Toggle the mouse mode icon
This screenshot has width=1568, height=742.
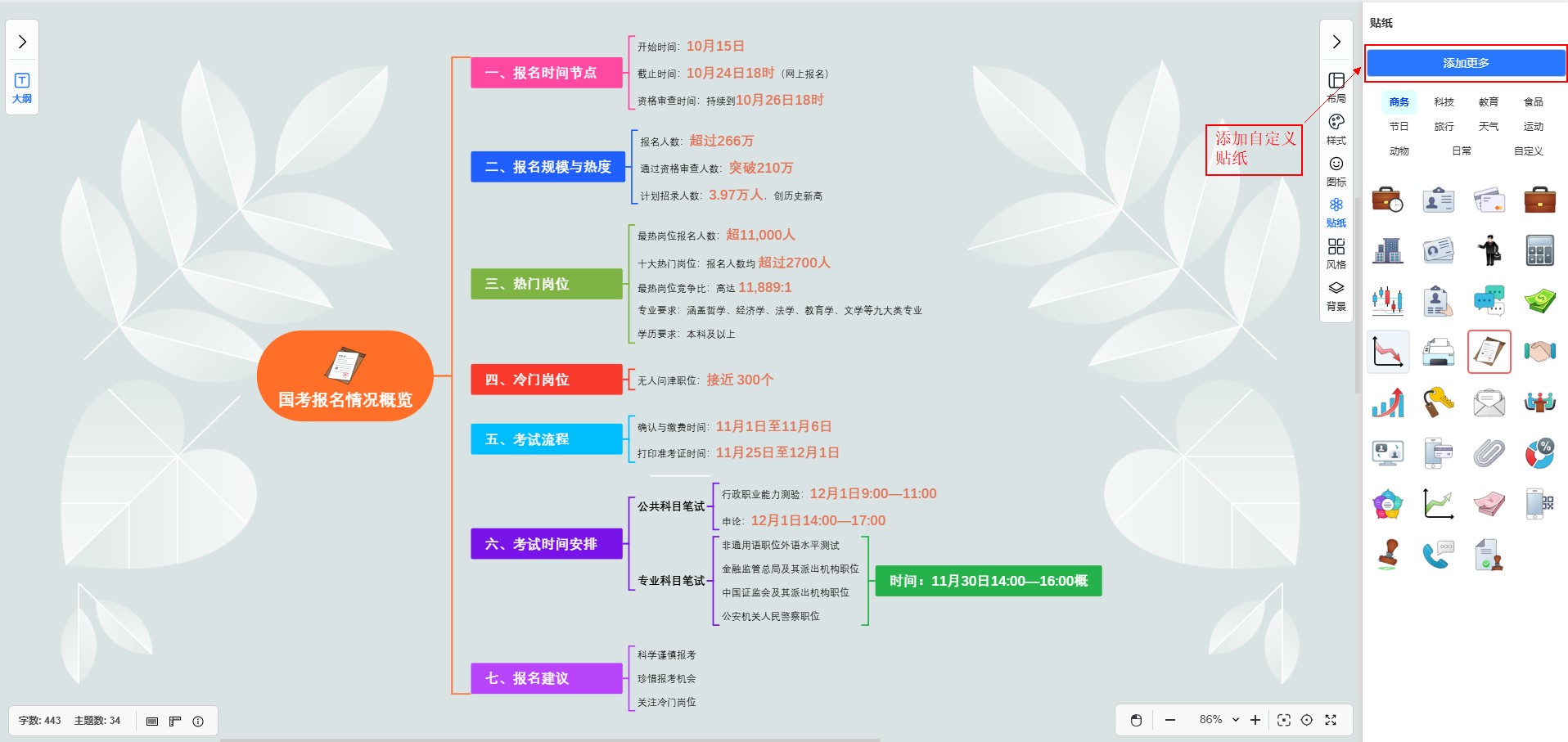[1136, 720]
